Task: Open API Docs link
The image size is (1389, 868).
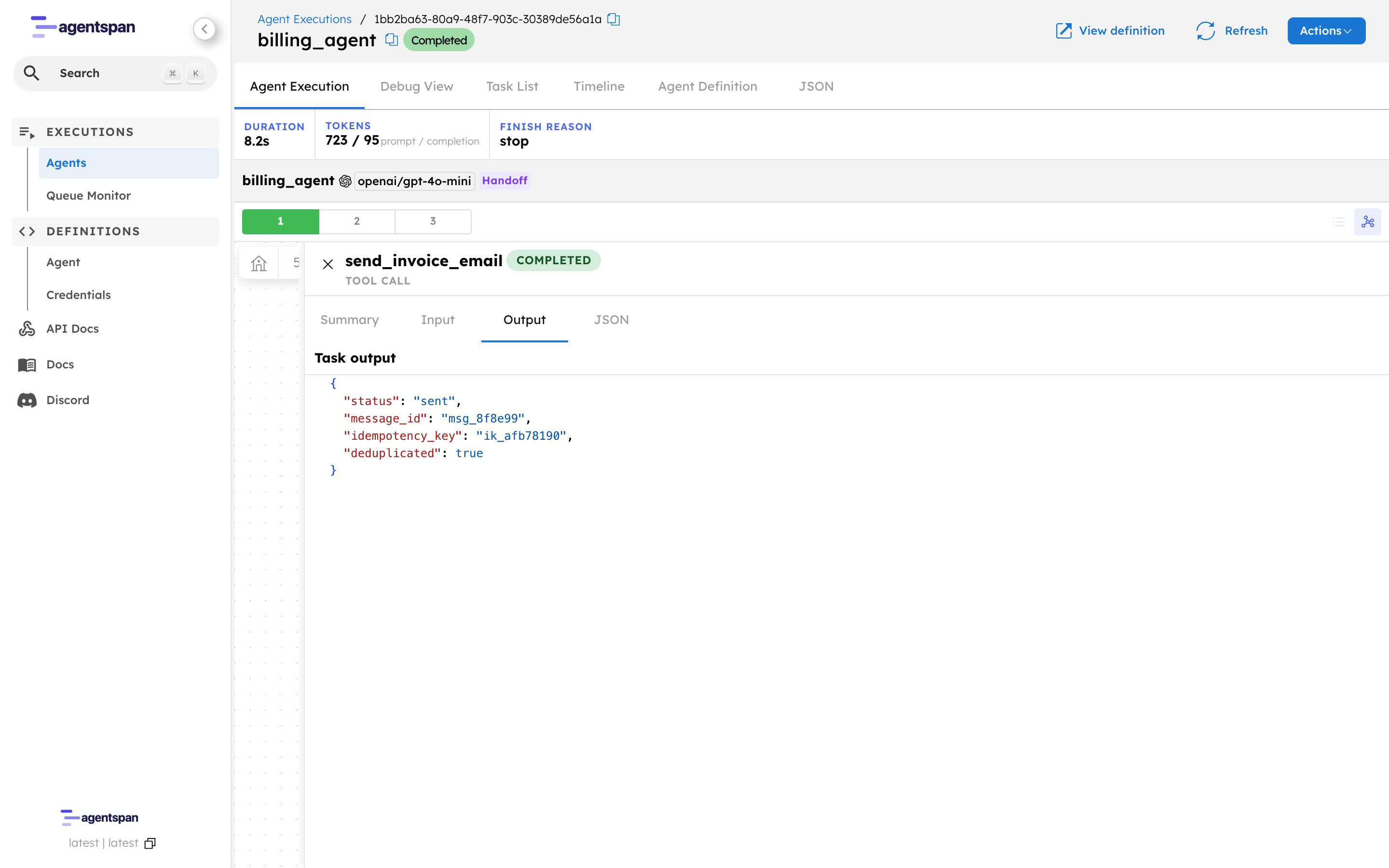Action: 72,328
